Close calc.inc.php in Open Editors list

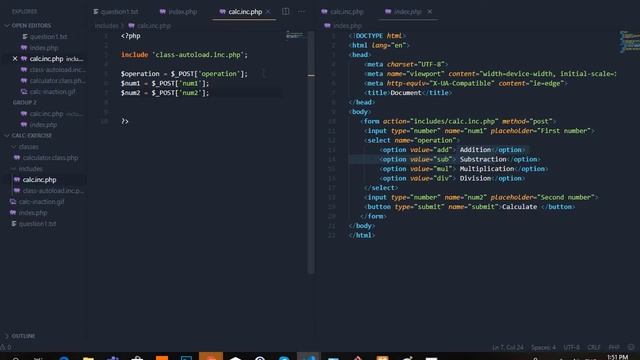(15, 59)
